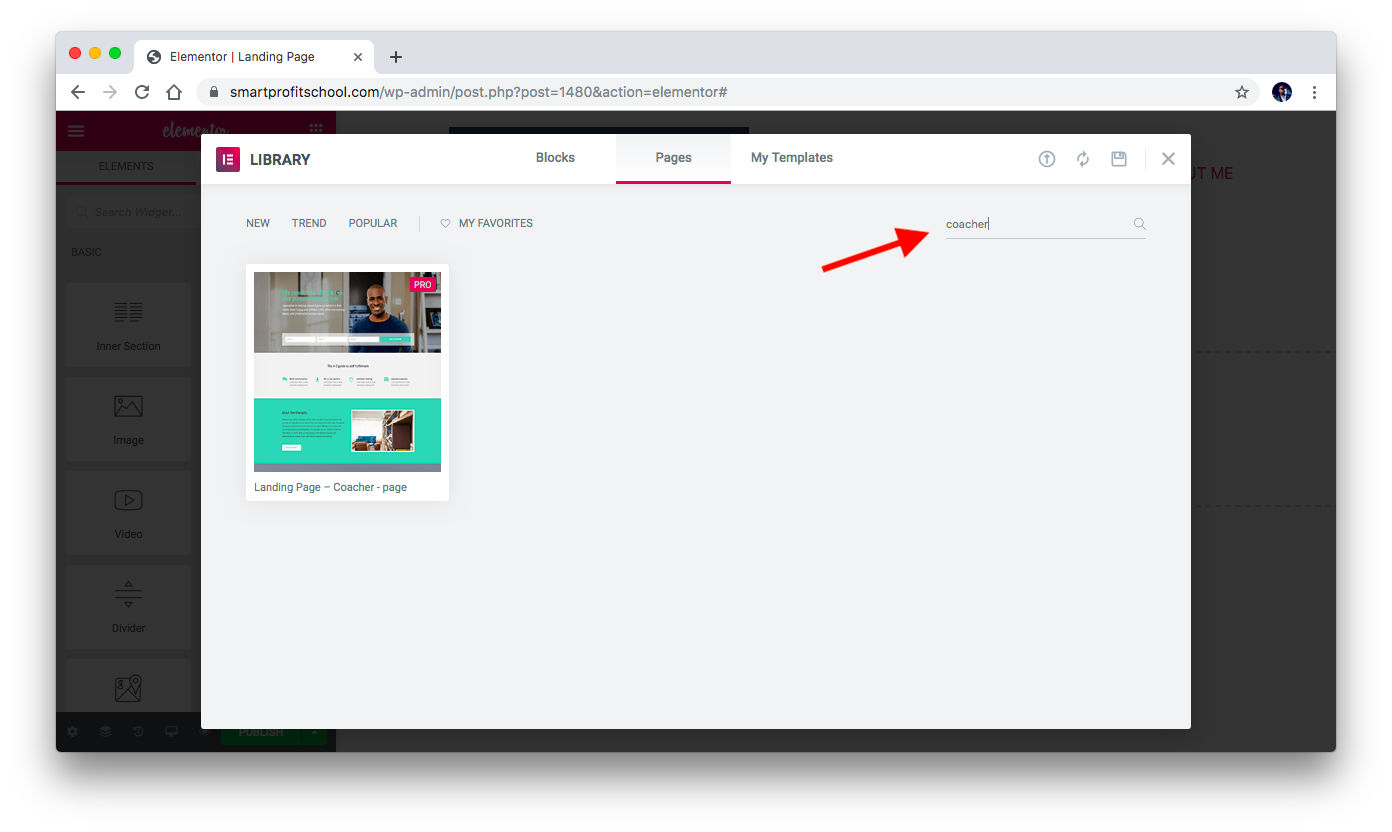Go back in browser history

(78, 92)
